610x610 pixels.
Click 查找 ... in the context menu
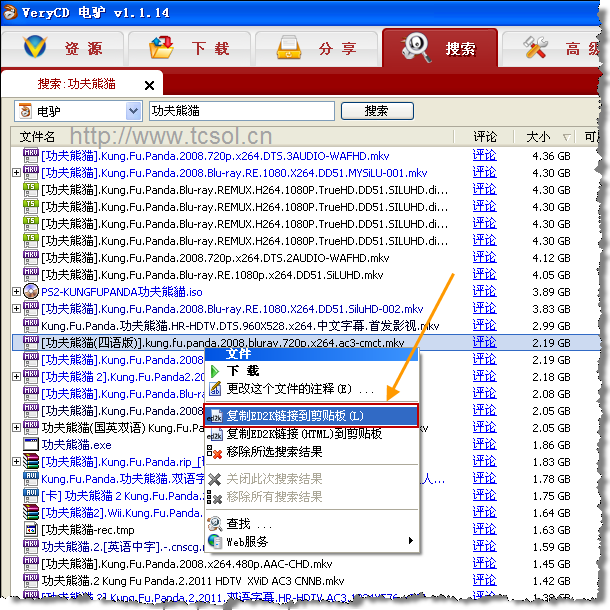point(311,524)
